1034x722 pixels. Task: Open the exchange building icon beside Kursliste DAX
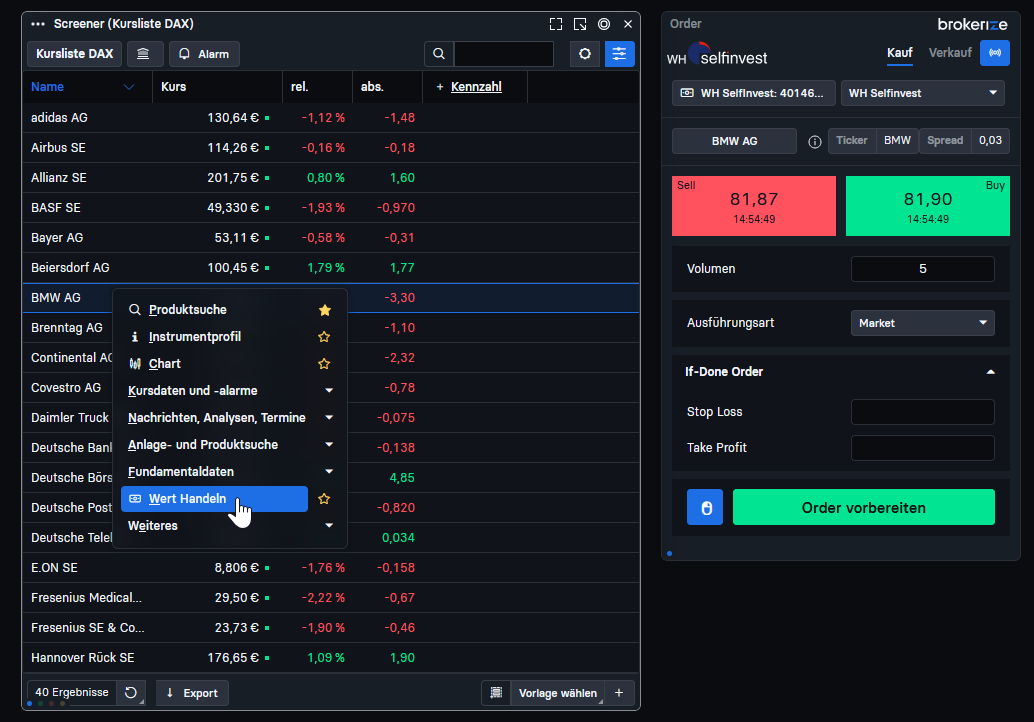pos(143,54)
